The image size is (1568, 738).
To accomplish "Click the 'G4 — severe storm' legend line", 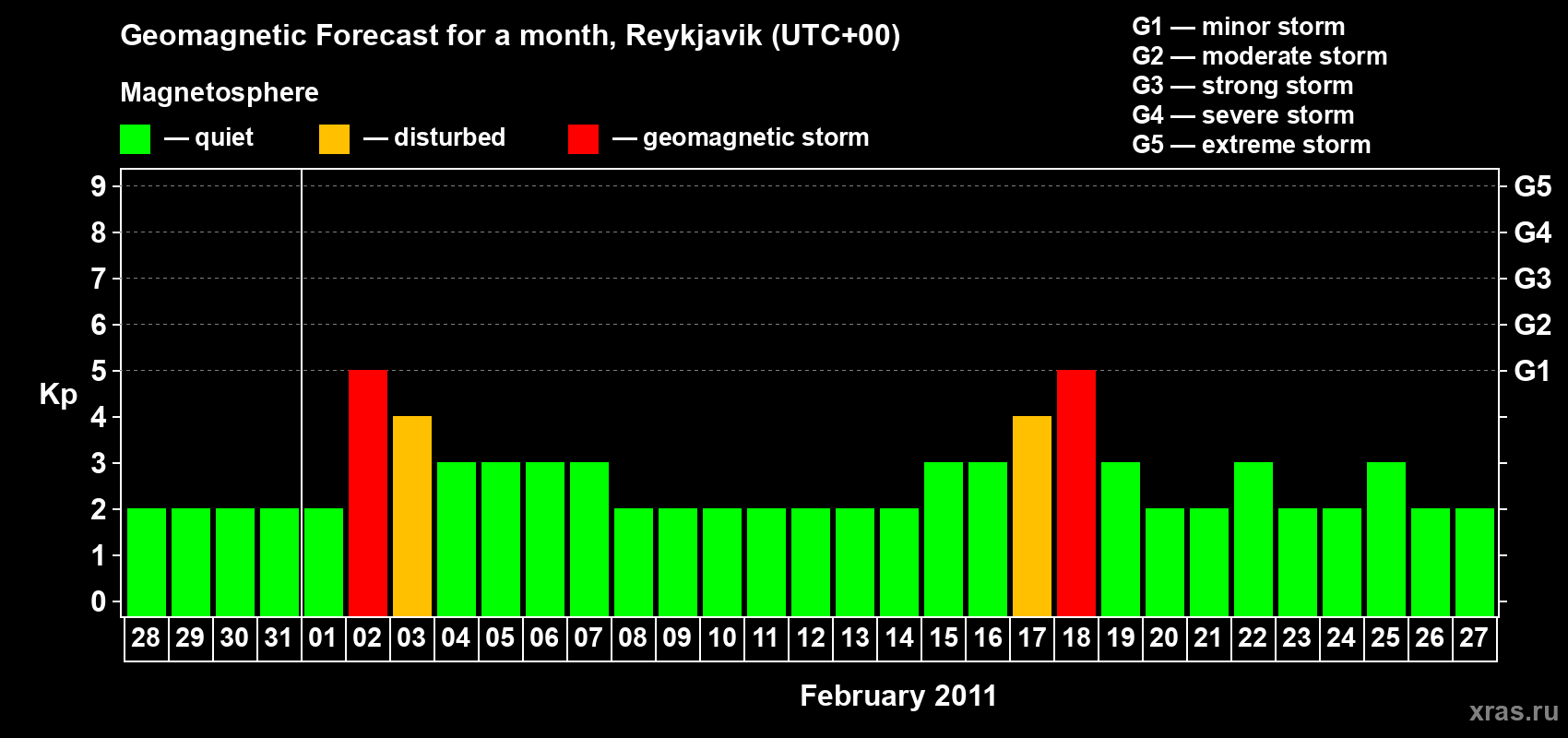I will tap(1243, 115).
